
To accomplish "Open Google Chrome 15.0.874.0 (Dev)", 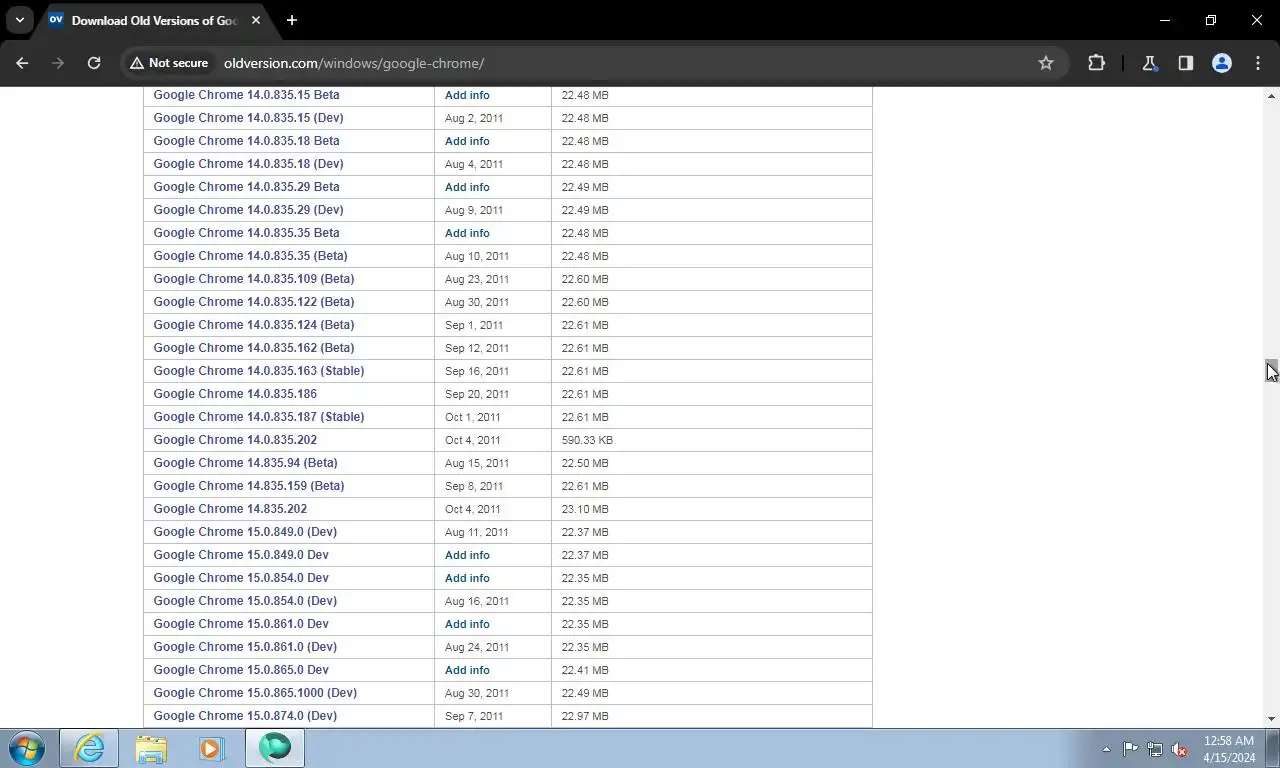I will (x=245, y=716).
